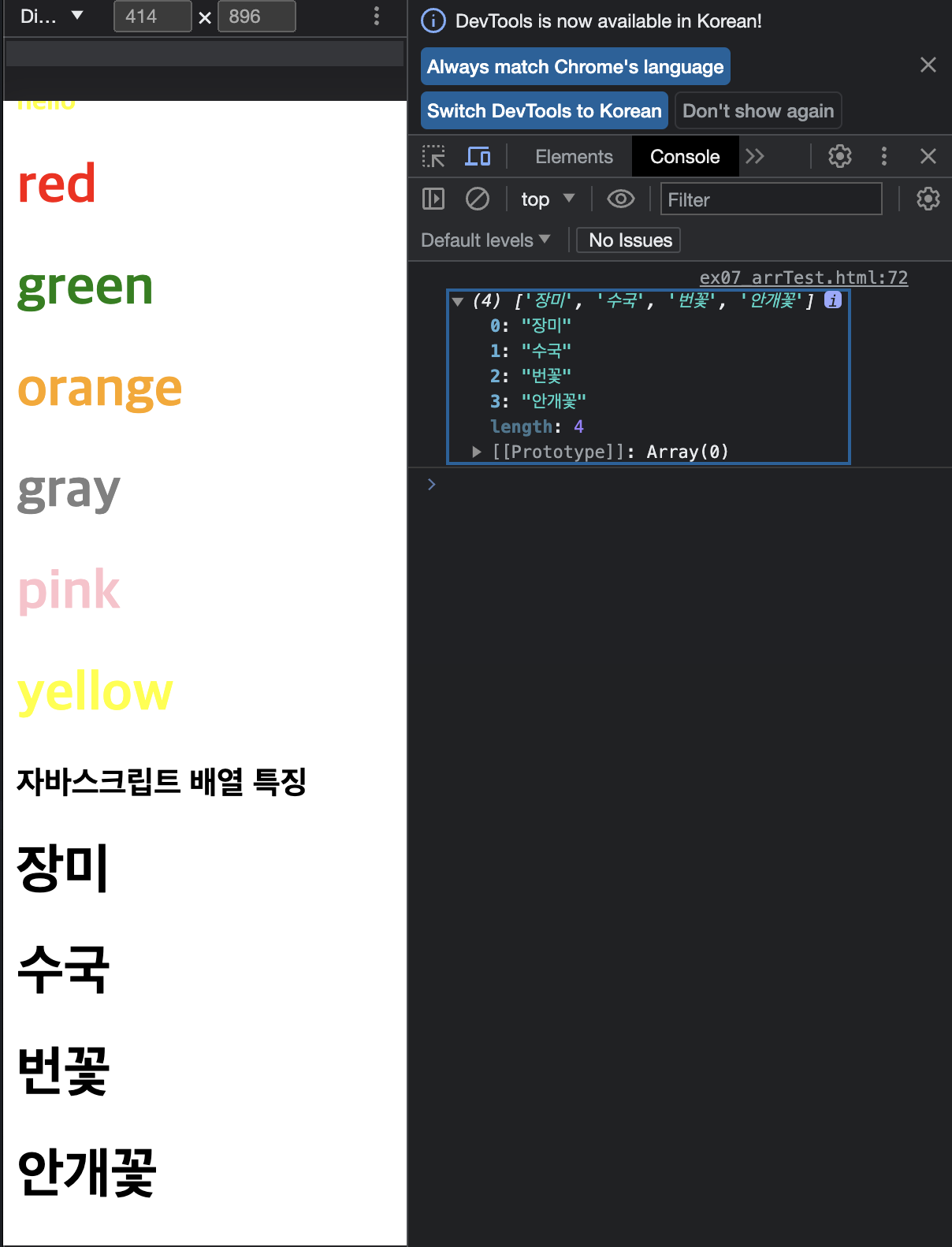The width and height of the screenshot is (952, 1247).
Task: Open DevTools settings gear
Action: click(x=840, y=156)
